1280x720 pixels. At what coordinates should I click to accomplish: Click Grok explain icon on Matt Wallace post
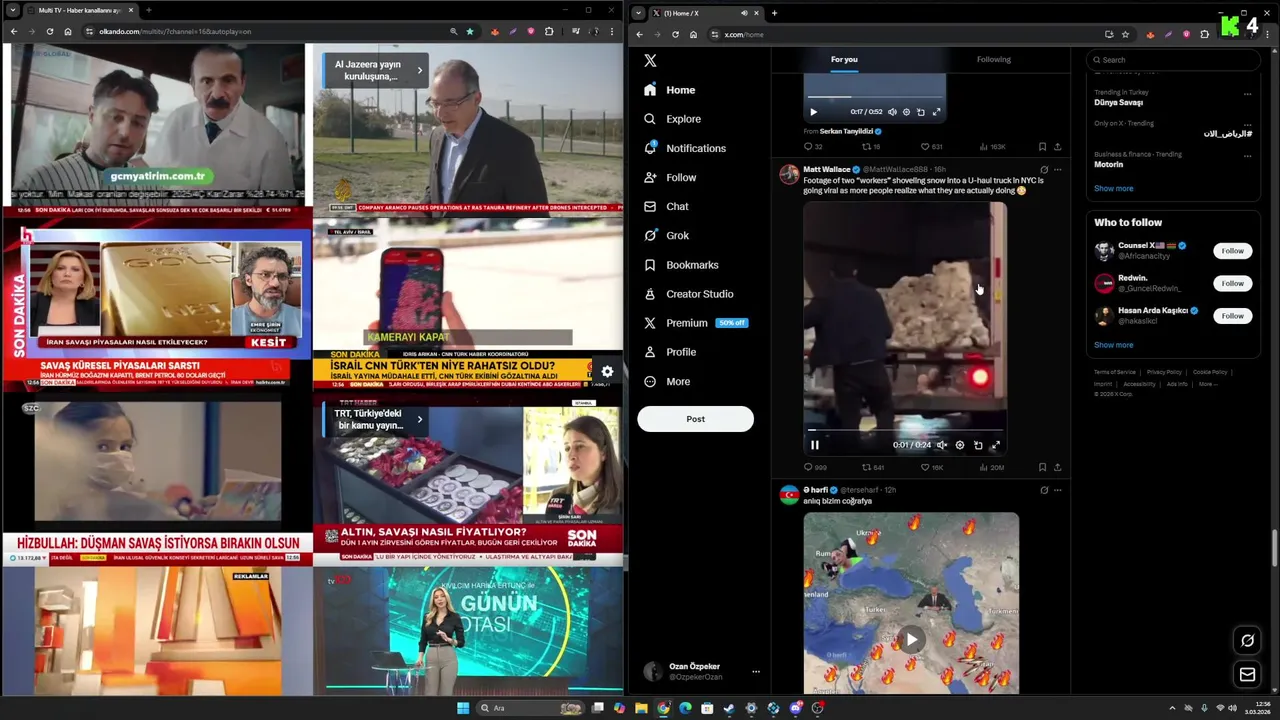[x=1044, y=169]
